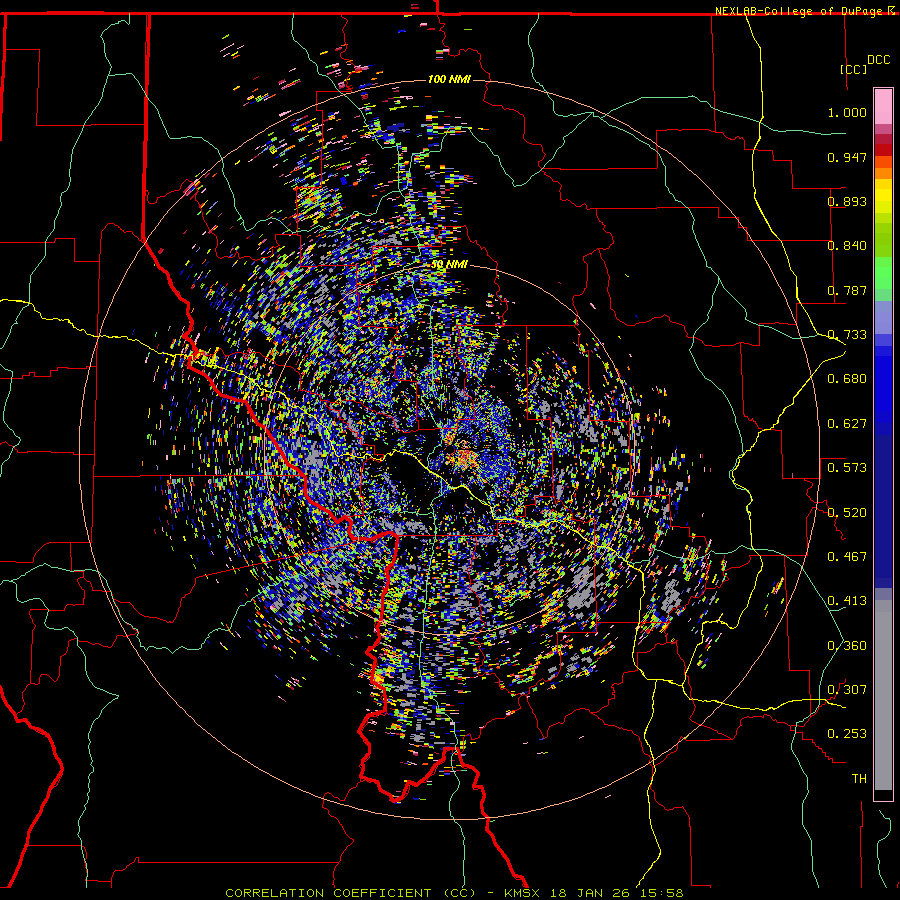Screen dimensions: 900x900
Task: Click the 100 NMI range ring label
Action: (x=449, y=79)
